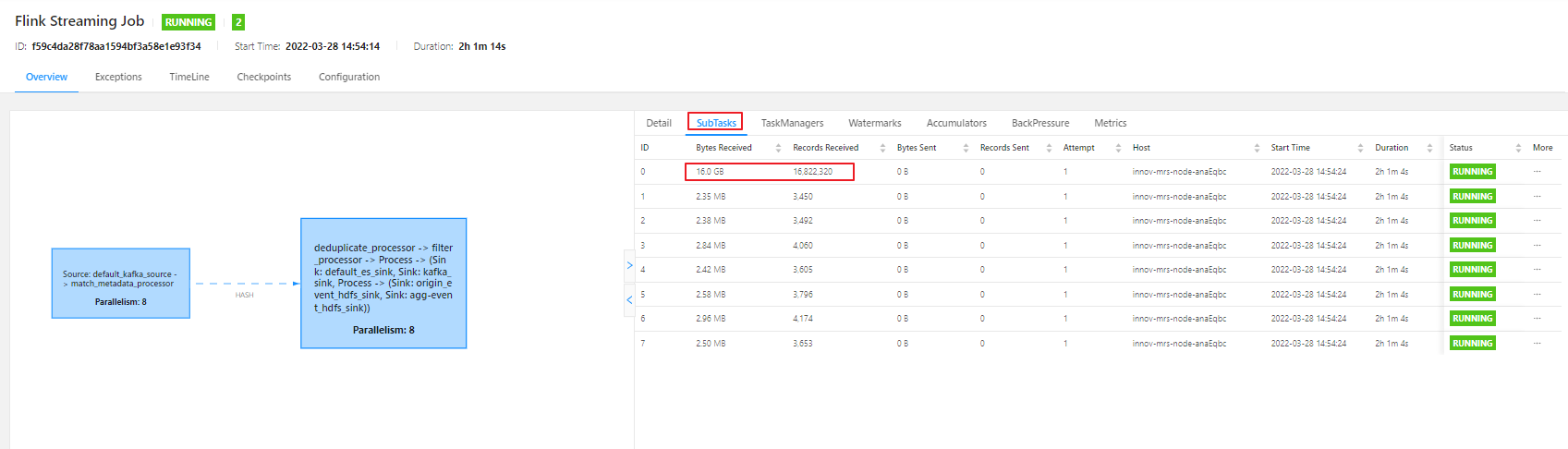Click the job start time 2022-03-28 14:54:14

[x=333, y=46]
